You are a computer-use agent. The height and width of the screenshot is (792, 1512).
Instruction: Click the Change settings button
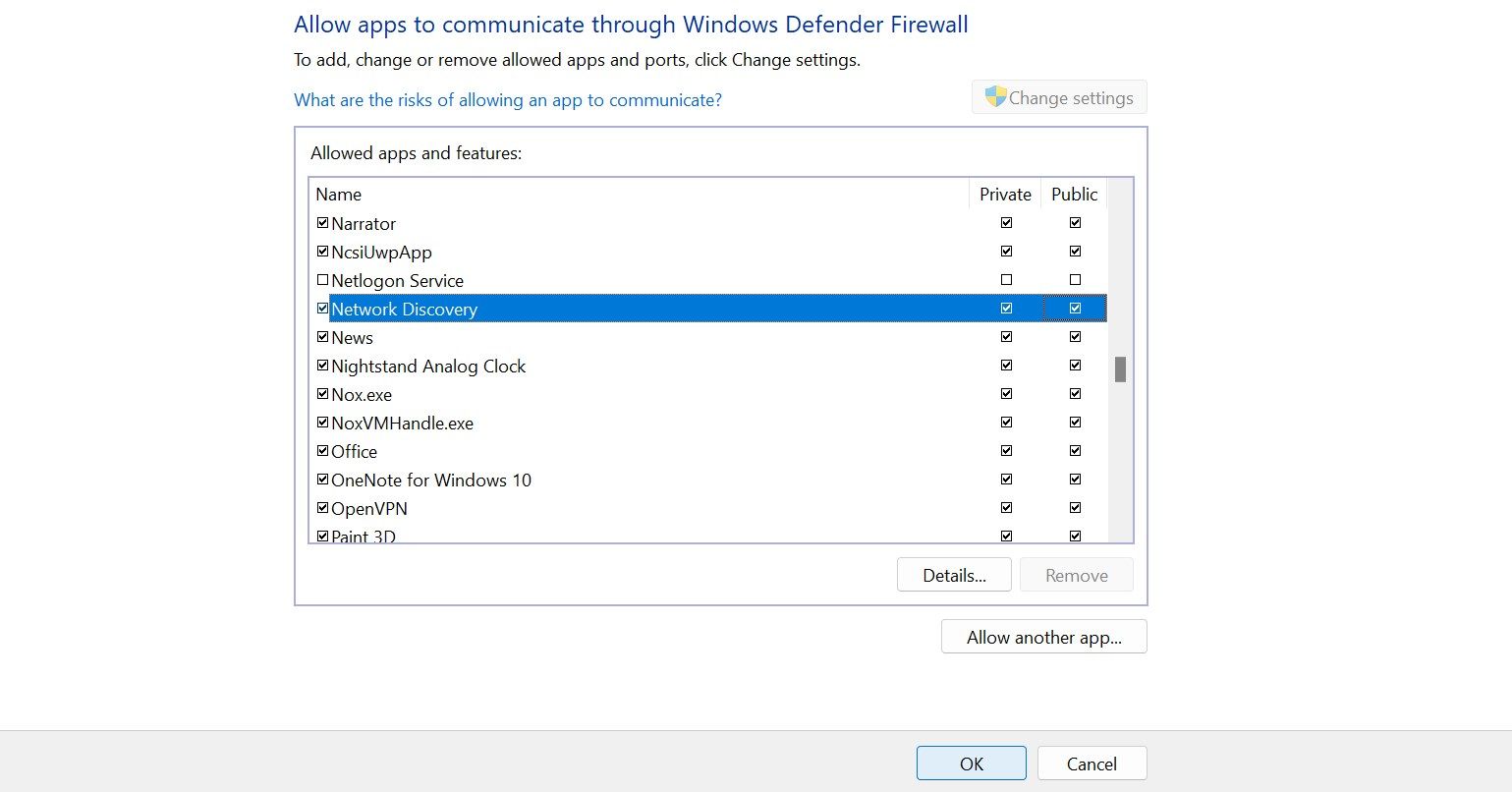(x=1058, y=96)
